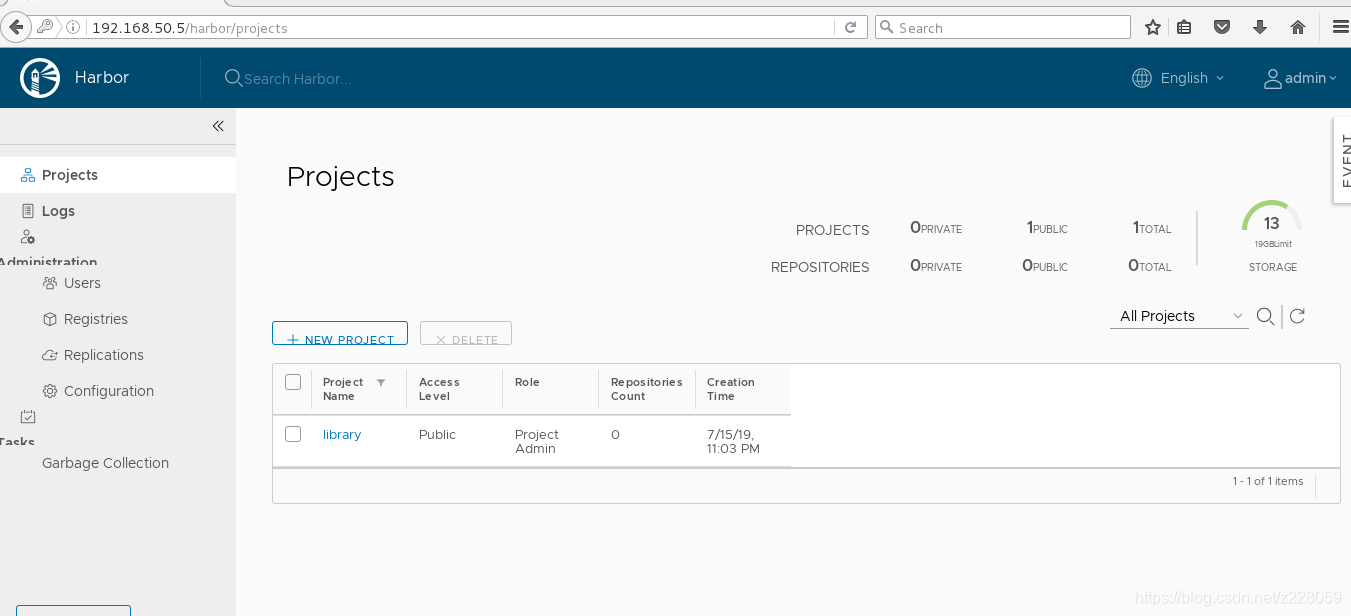The height and width of the screenshot is (616, 1351).
Task: Click the browser bookmarks list icon
Action: [x=1184, y=28]
